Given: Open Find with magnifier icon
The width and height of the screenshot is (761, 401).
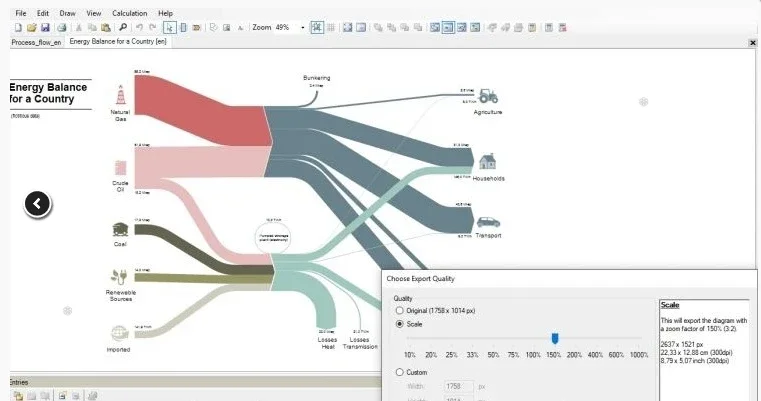Looking at the screenshot, I should point(123,28).
